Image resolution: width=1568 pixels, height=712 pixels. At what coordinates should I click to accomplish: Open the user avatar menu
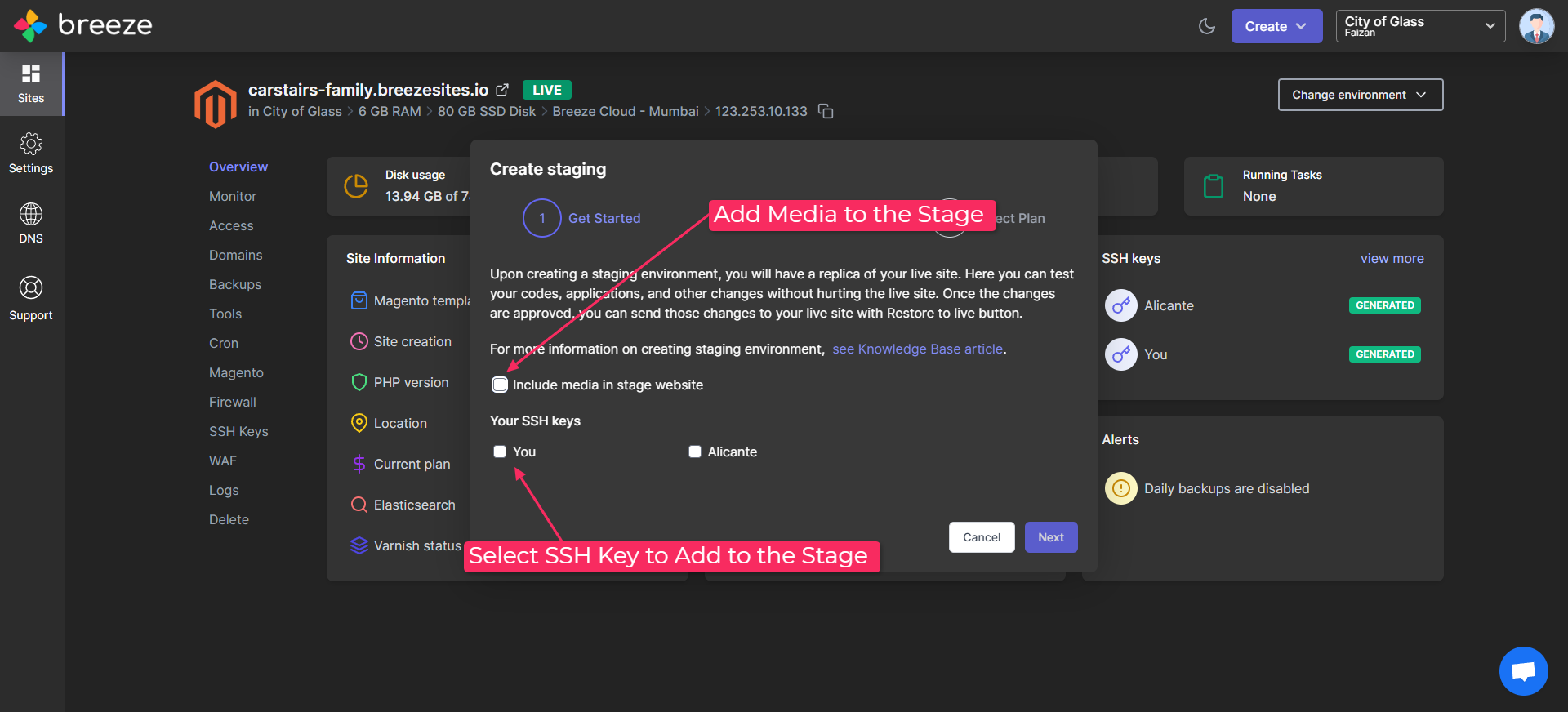(x=1536, y=26)
